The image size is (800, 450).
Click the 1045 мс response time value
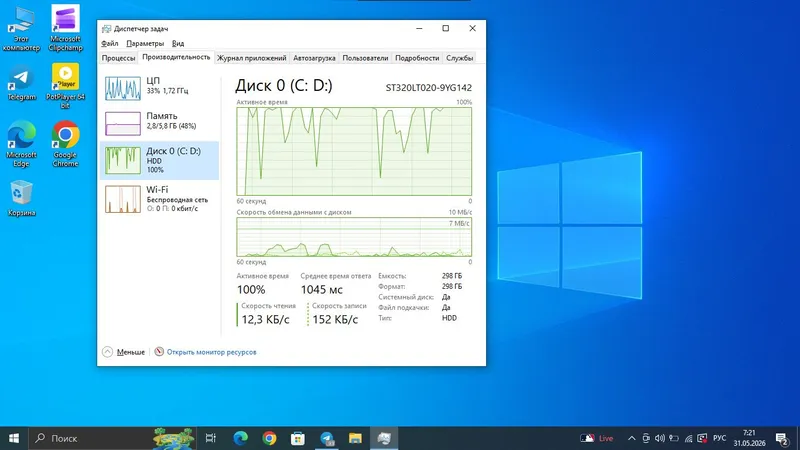click(321, 290)
